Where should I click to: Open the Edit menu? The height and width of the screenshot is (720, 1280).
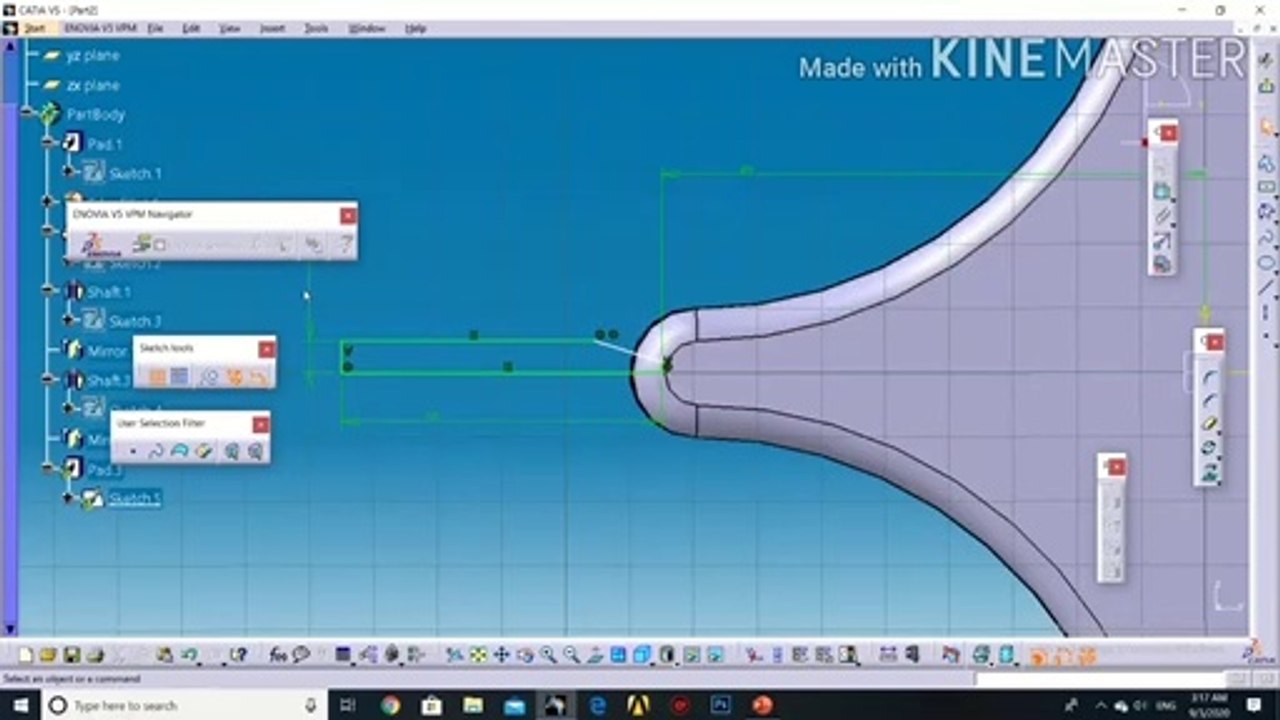[x=191, y=29]
